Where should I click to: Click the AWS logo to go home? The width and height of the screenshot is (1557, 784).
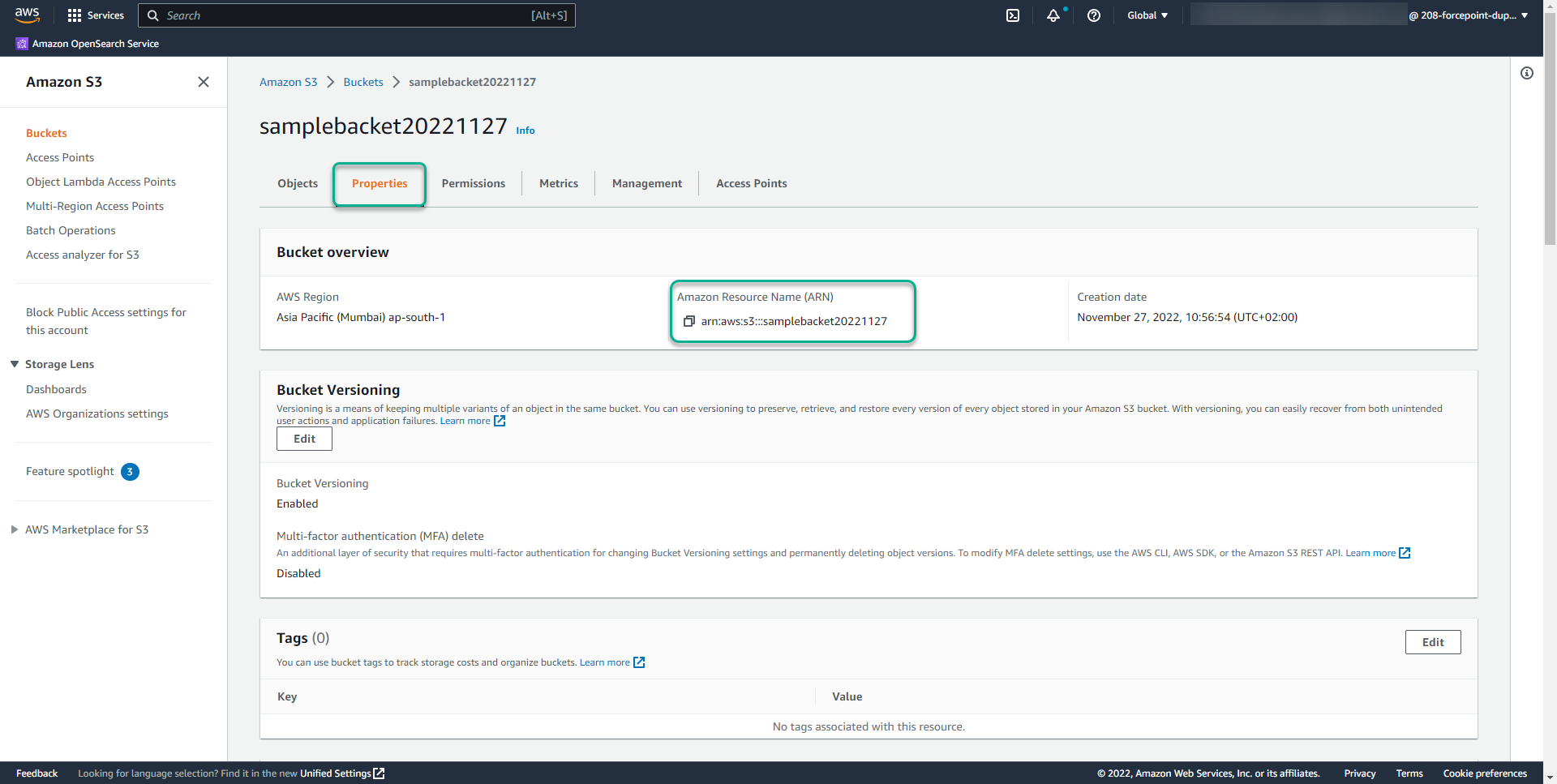tap(27, 15)
